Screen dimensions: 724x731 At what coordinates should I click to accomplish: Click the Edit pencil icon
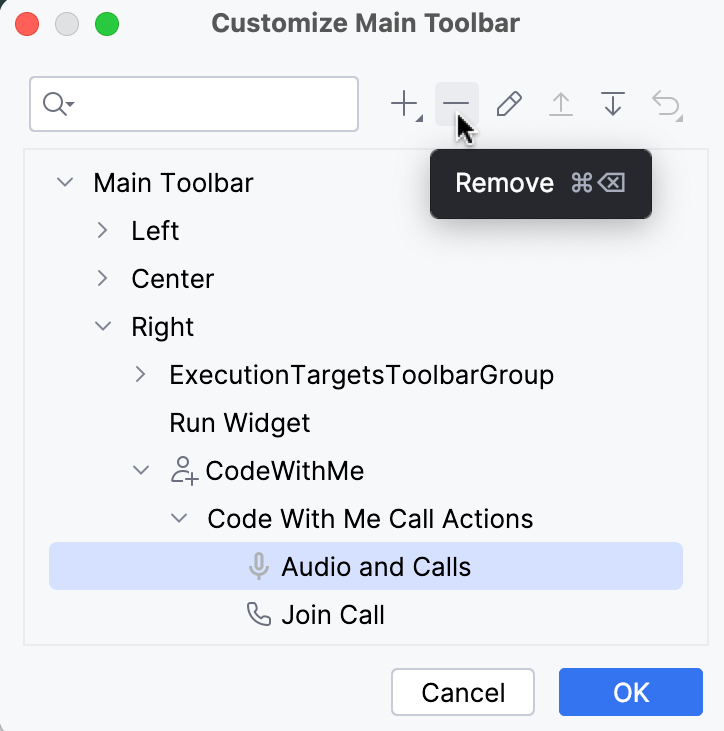(509, 104)
